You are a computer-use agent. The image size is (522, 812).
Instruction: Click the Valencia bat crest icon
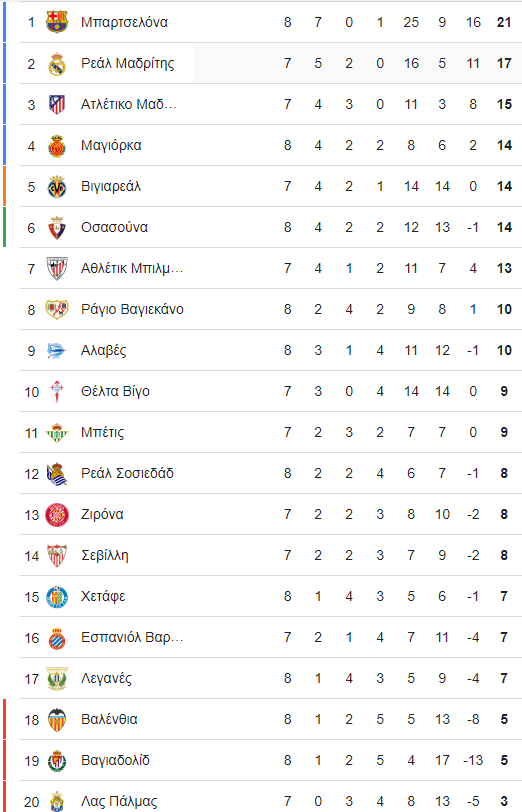(57, 719)
